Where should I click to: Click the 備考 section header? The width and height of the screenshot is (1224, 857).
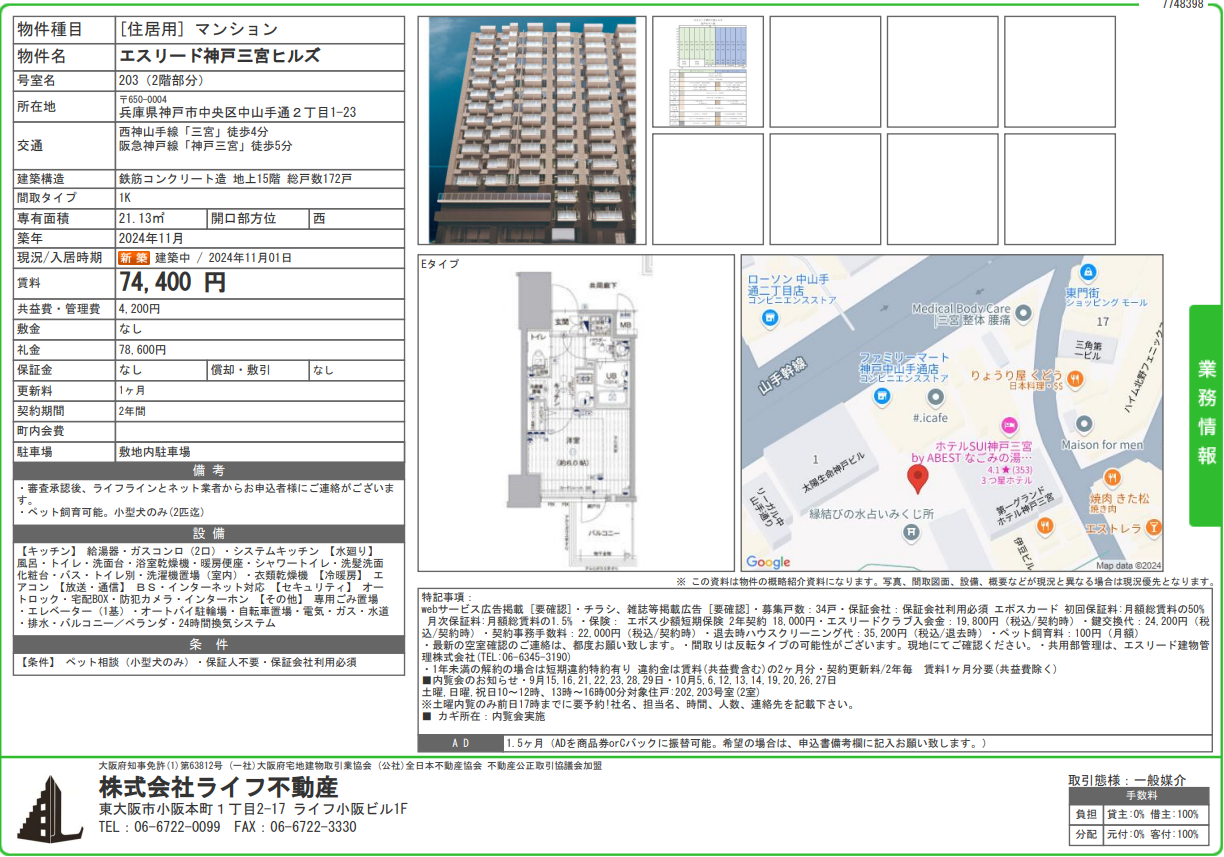point(209,471)
